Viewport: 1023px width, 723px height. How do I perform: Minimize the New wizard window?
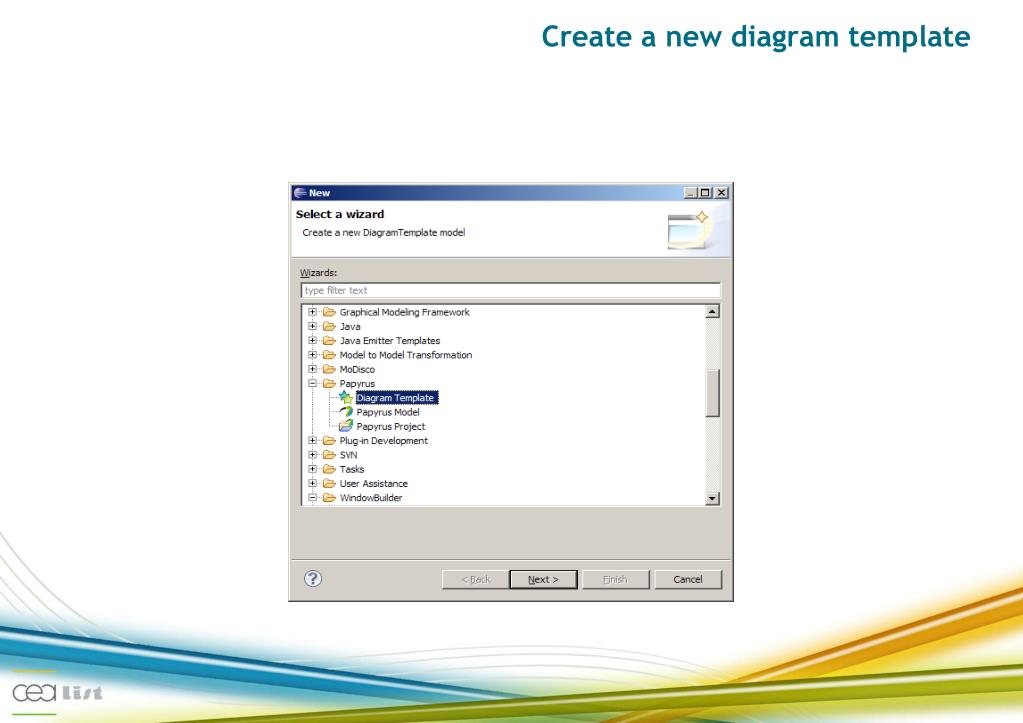tap(691, 192)
